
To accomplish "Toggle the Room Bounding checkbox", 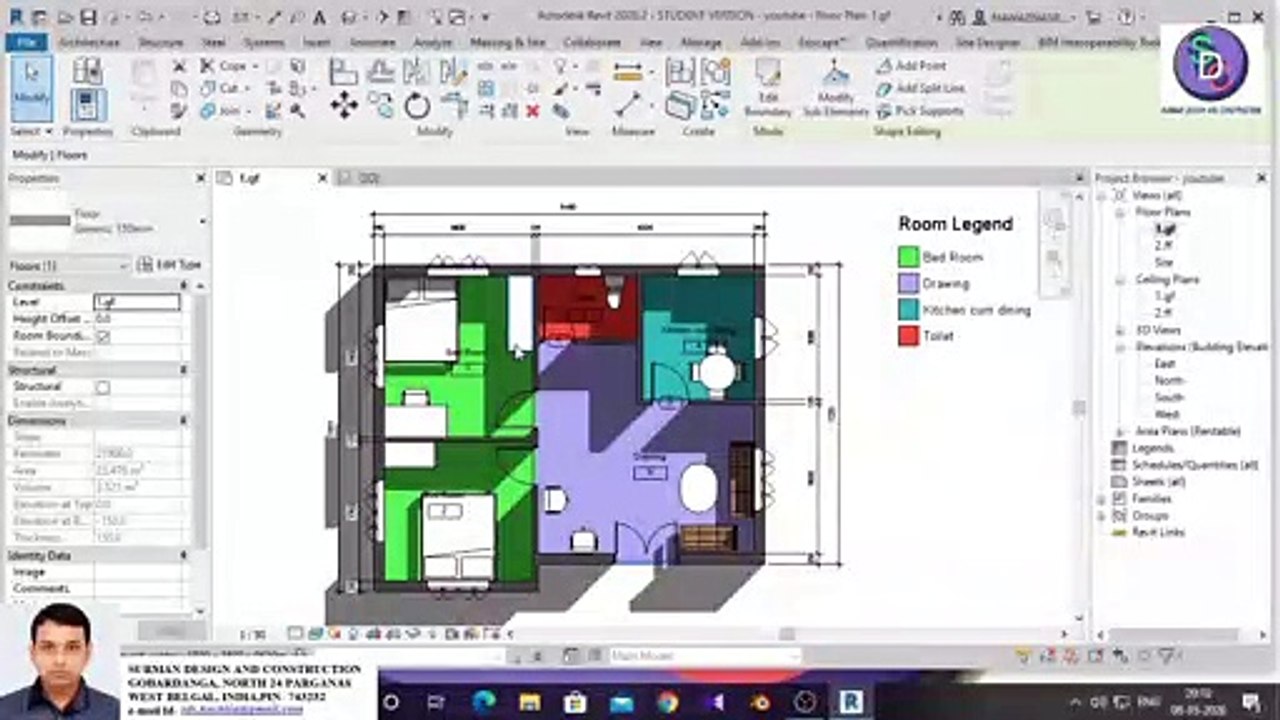I will [103, 336].
